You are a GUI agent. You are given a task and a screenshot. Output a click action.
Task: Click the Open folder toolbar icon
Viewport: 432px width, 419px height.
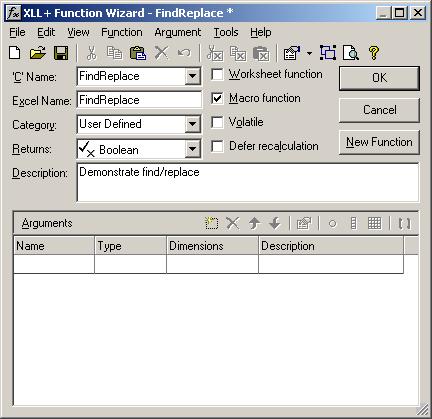coord(38,53)
